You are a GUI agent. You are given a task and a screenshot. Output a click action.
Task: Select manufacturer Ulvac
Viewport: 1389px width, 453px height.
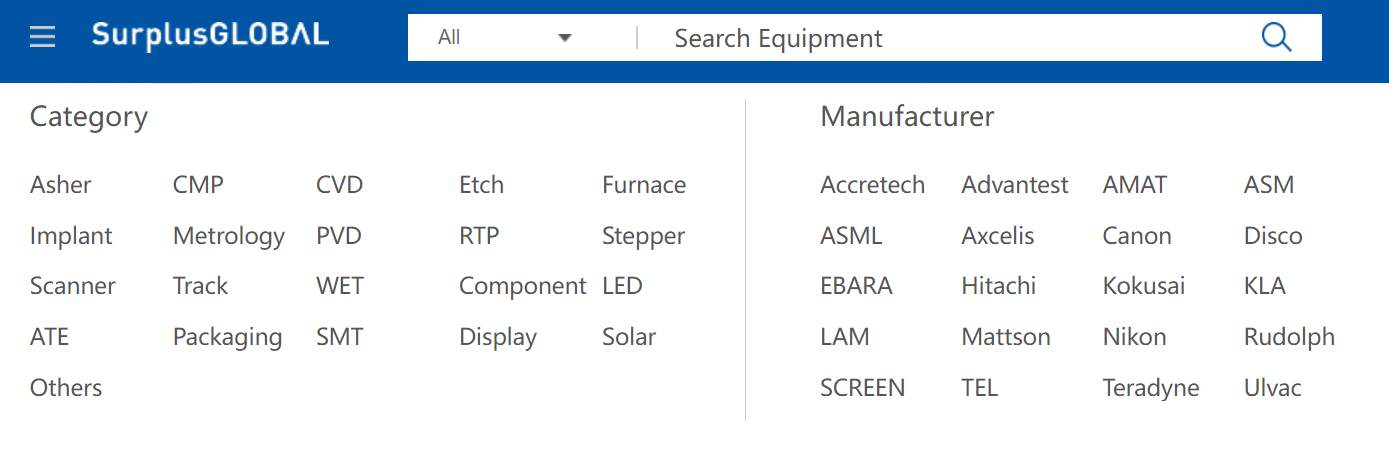coord(1273,388)
